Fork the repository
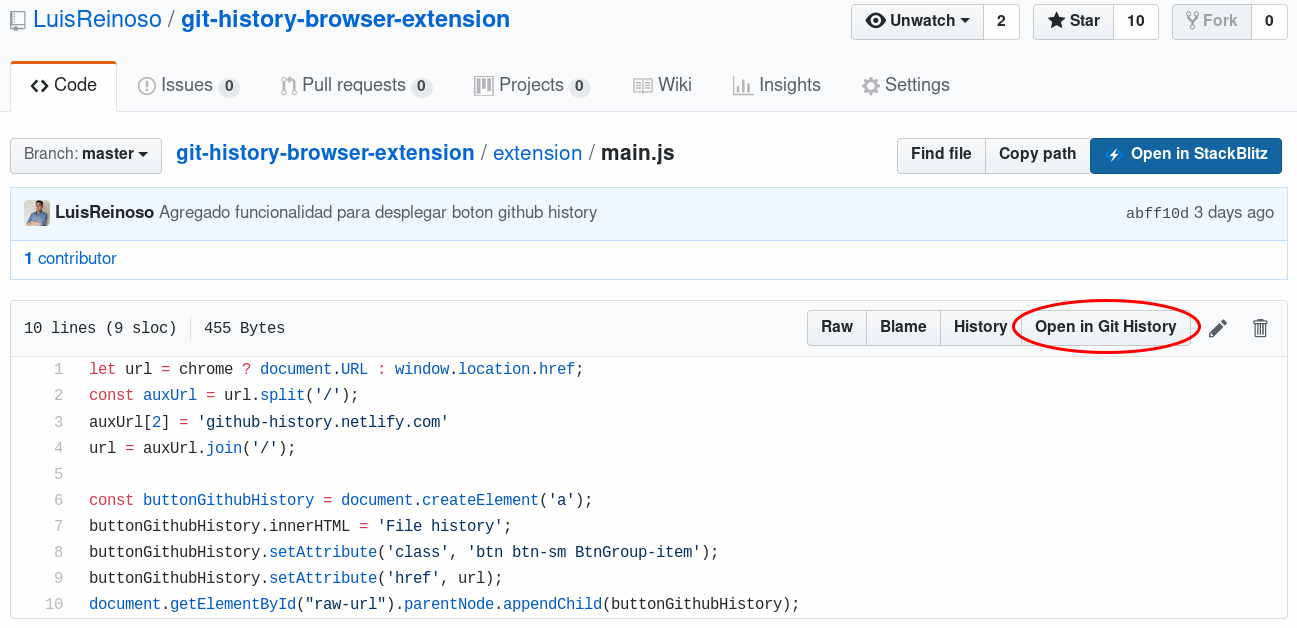Image resolution: width=1297 pixels, height=628 pixels. click(1211, 21)
